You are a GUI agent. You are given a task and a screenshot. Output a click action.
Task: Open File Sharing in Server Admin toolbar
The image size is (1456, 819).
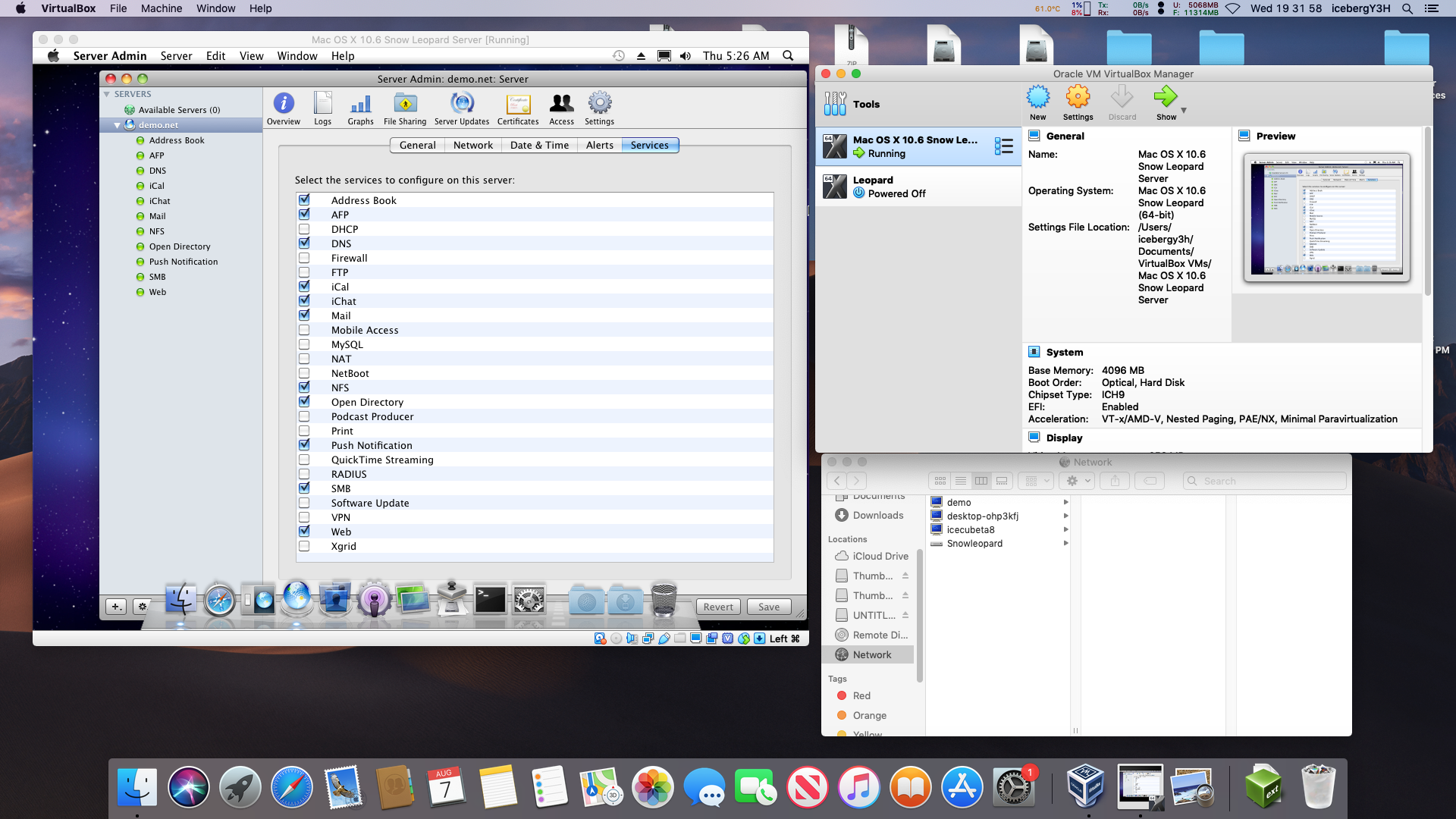(x=405, y=108)
